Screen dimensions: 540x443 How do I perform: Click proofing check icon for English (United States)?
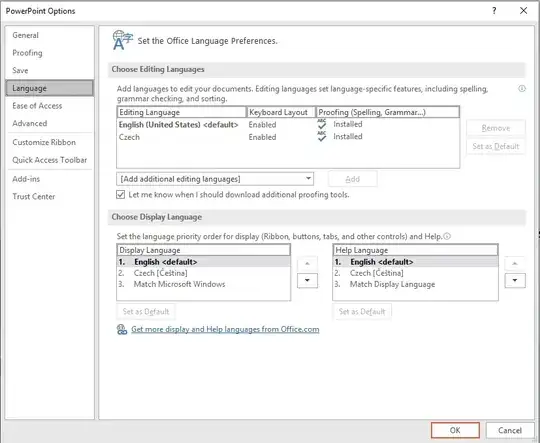pyautogui.click(x=322, y=124)
